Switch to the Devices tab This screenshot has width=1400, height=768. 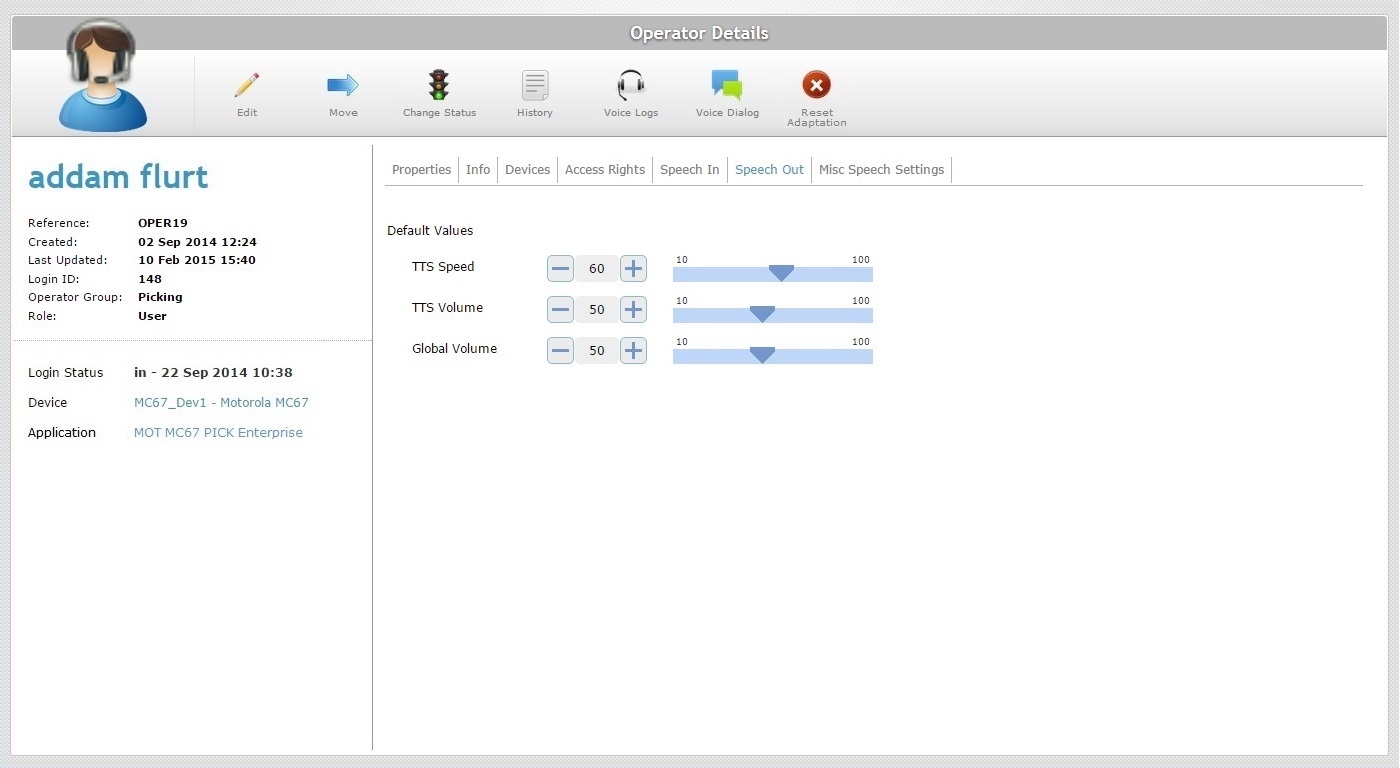[527, 170]
